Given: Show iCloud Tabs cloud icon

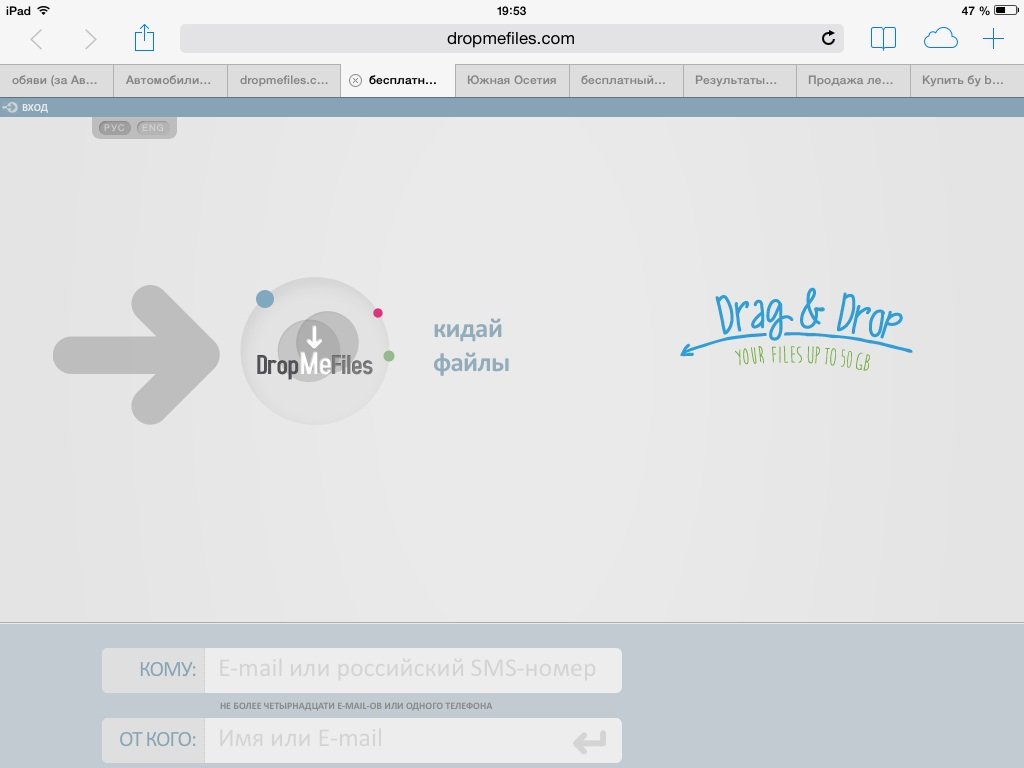Looking at the screenshot, I should tap(940, 39).
